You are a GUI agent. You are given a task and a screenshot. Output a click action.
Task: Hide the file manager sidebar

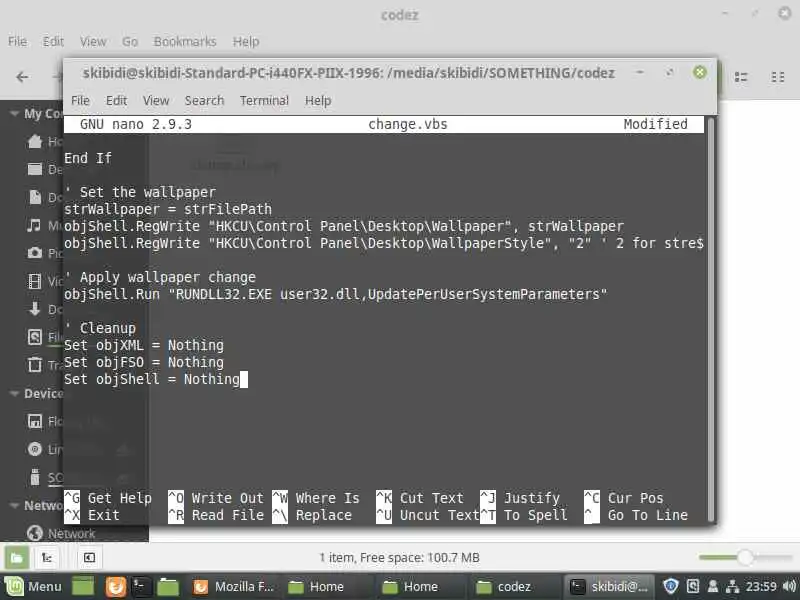click(89, 558)
